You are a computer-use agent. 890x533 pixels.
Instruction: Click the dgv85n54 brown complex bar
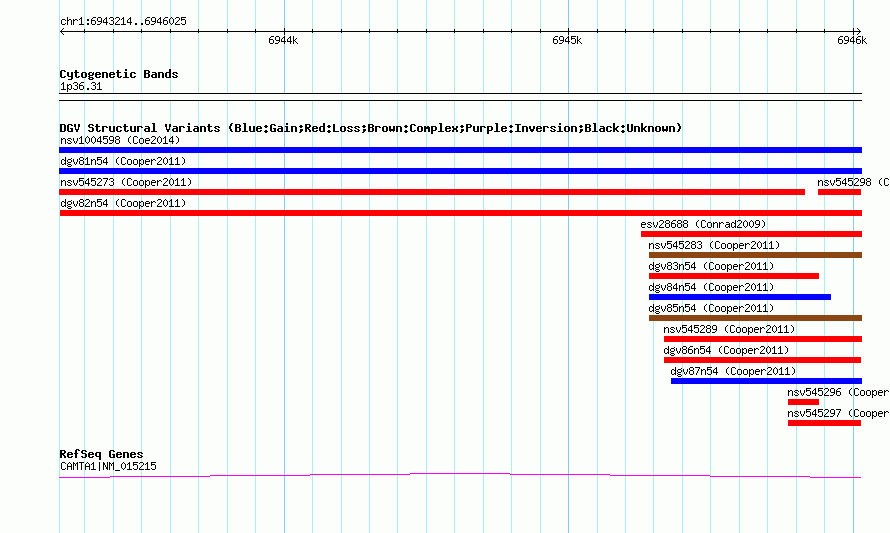coord(755,318)
